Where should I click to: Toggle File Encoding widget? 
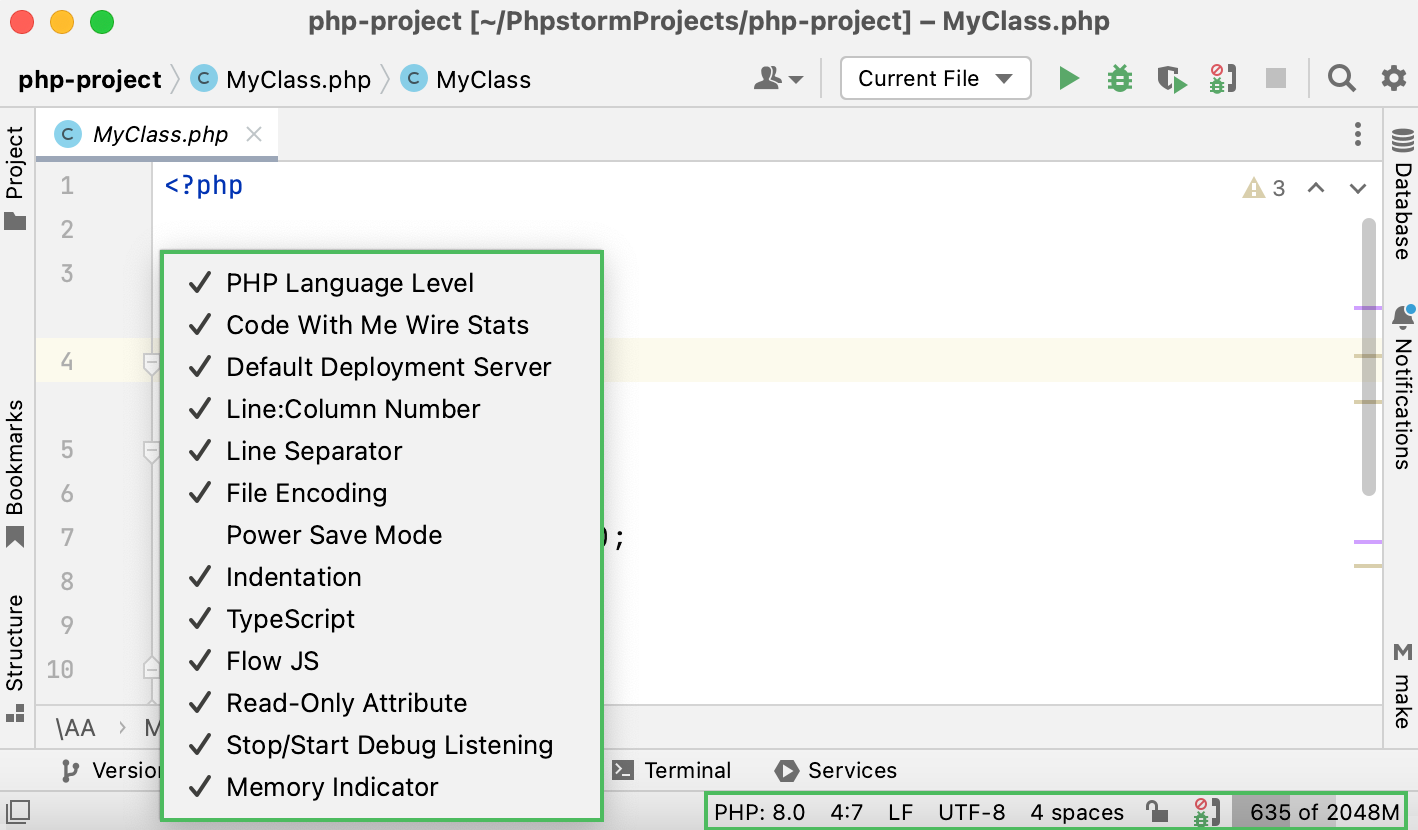[x=381, y=493]
